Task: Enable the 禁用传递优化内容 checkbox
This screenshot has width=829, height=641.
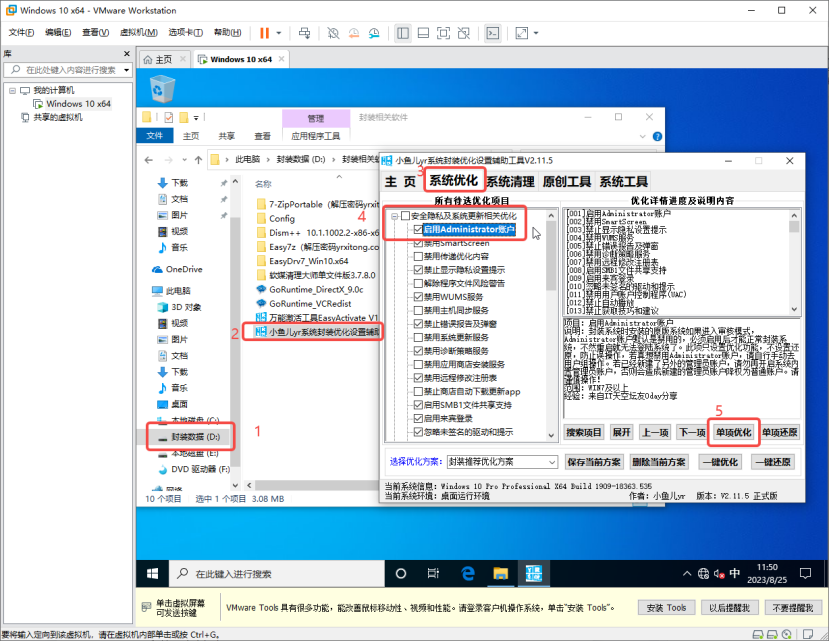Action: click(x=418, y=257)
